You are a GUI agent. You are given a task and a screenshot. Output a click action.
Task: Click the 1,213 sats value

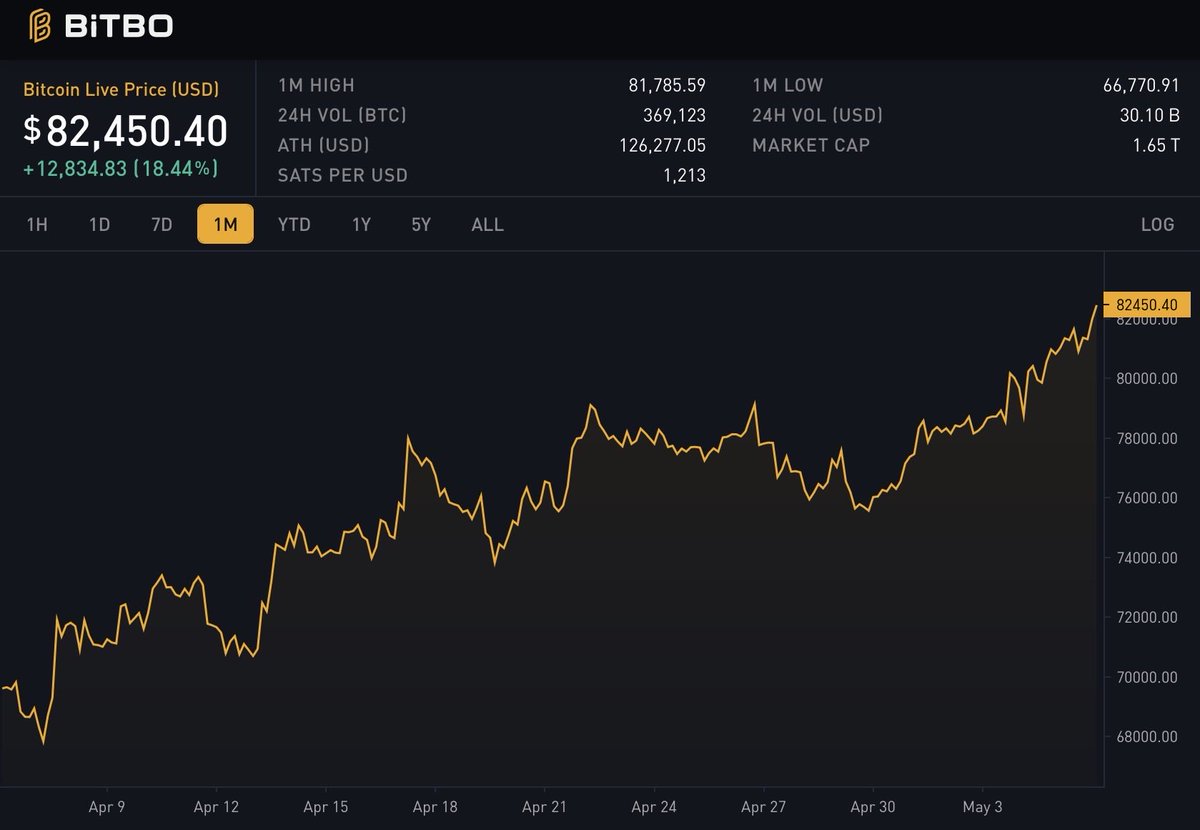[684, 175]
